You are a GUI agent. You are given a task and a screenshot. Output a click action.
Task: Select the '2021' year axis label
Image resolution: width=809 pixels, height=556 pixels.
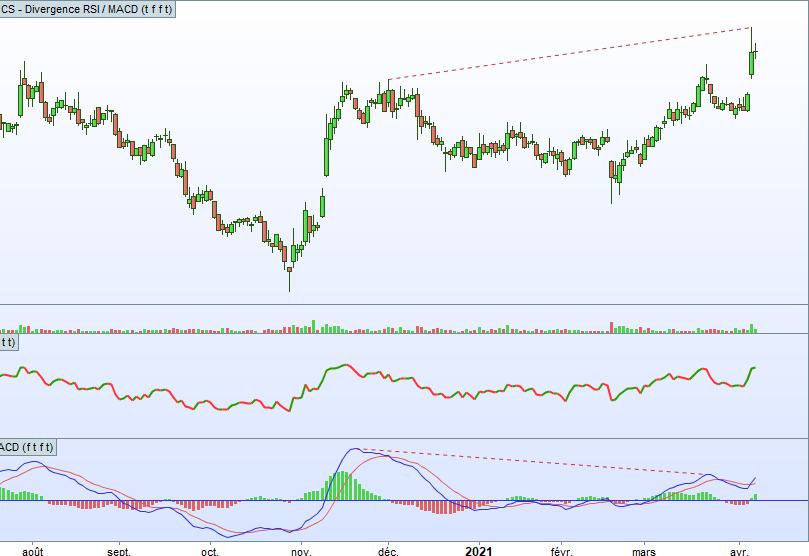click(x=478, y=551)
